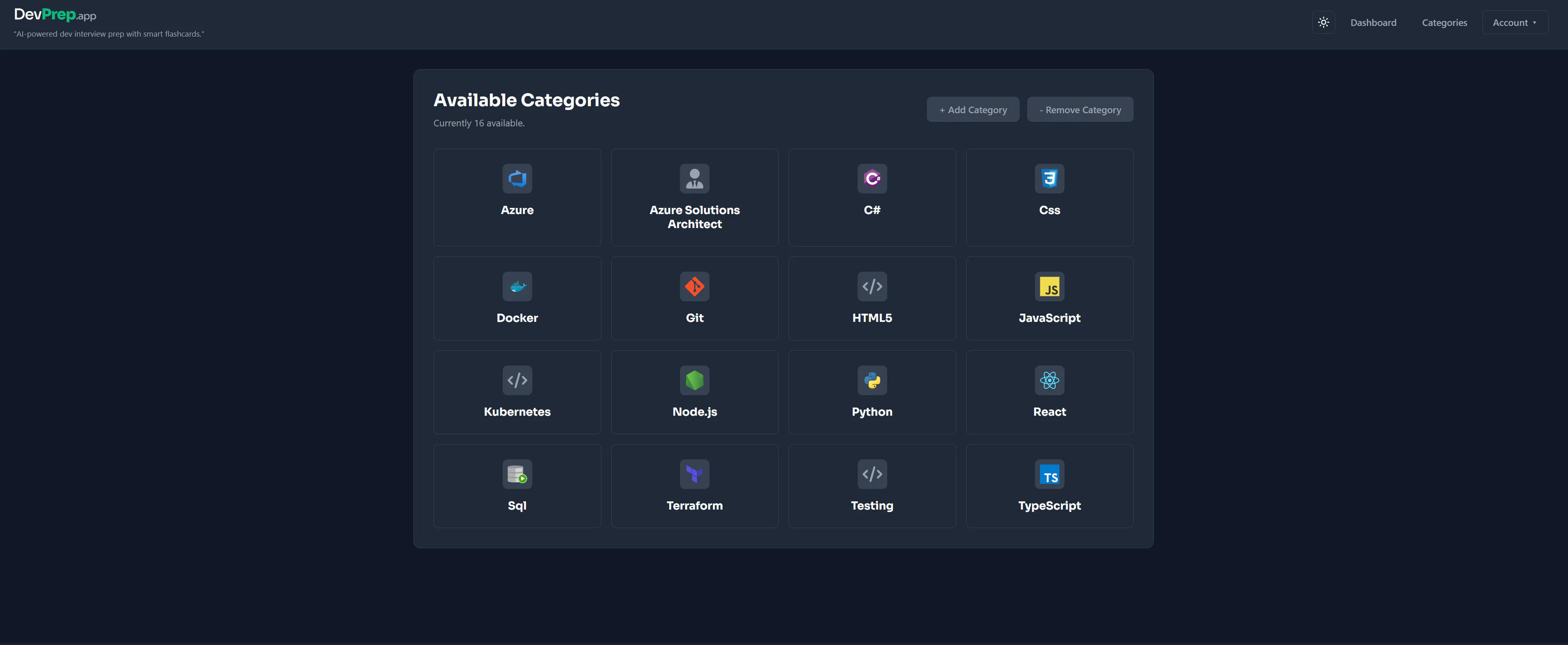
Task: Select the Node.js hexagon icon
Action: 694,380
